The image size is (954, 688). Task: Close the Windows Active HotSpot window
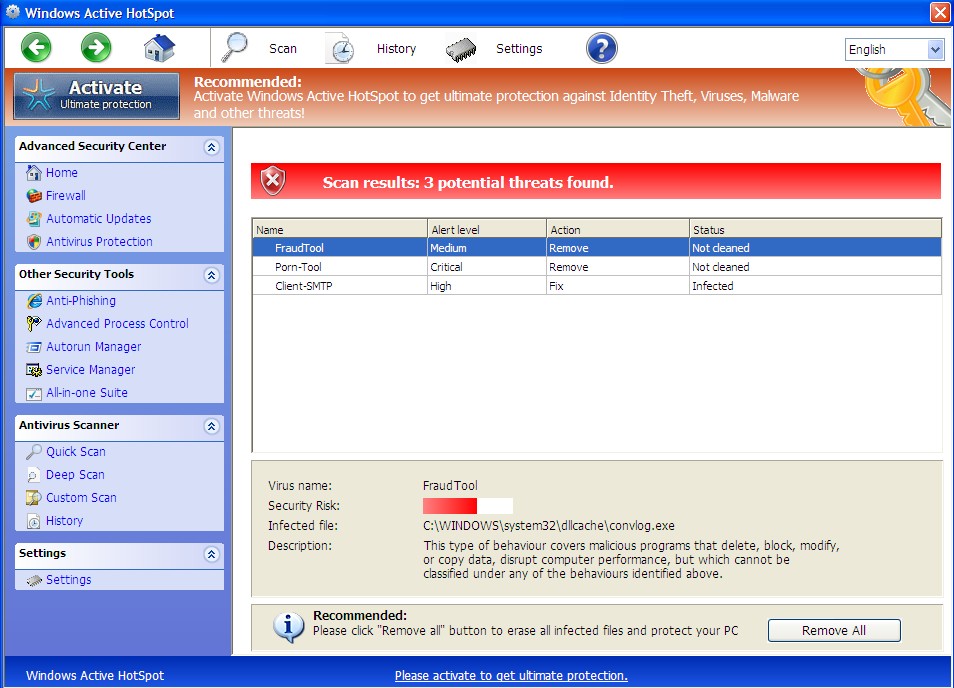[x=940, y=12]
